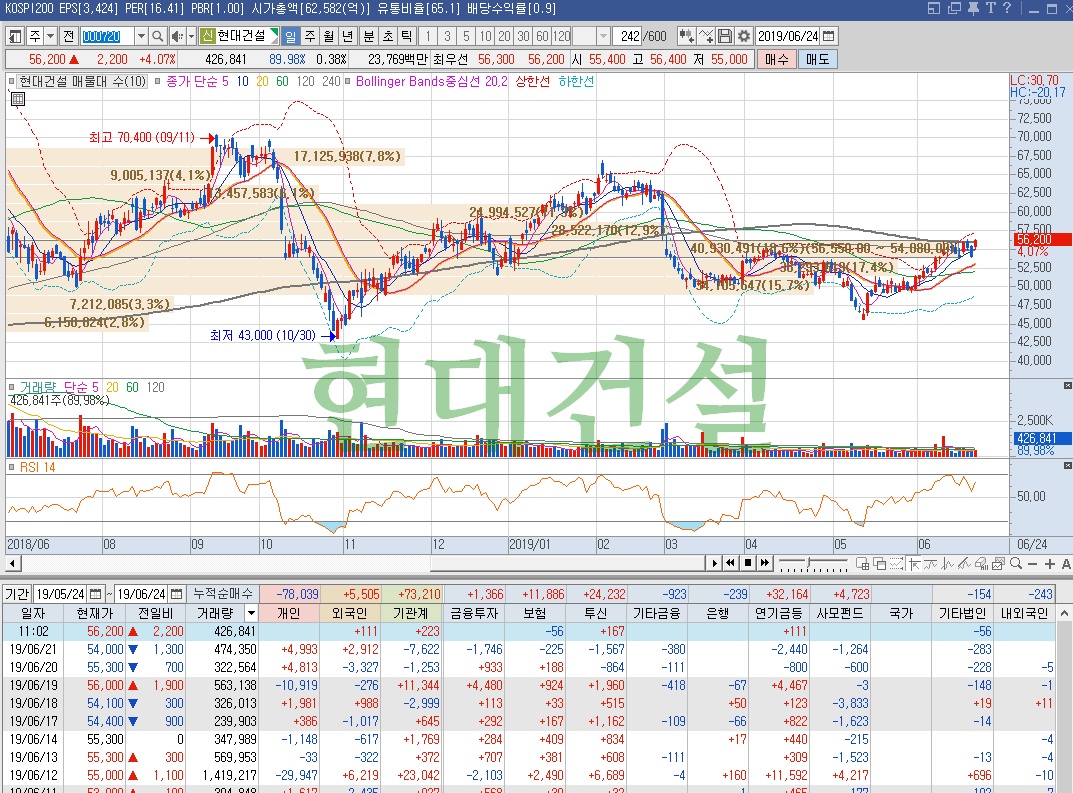1073x793 pixels.
Task: Click the end date calendar icon in period row
Action: [x=177, y=594]
